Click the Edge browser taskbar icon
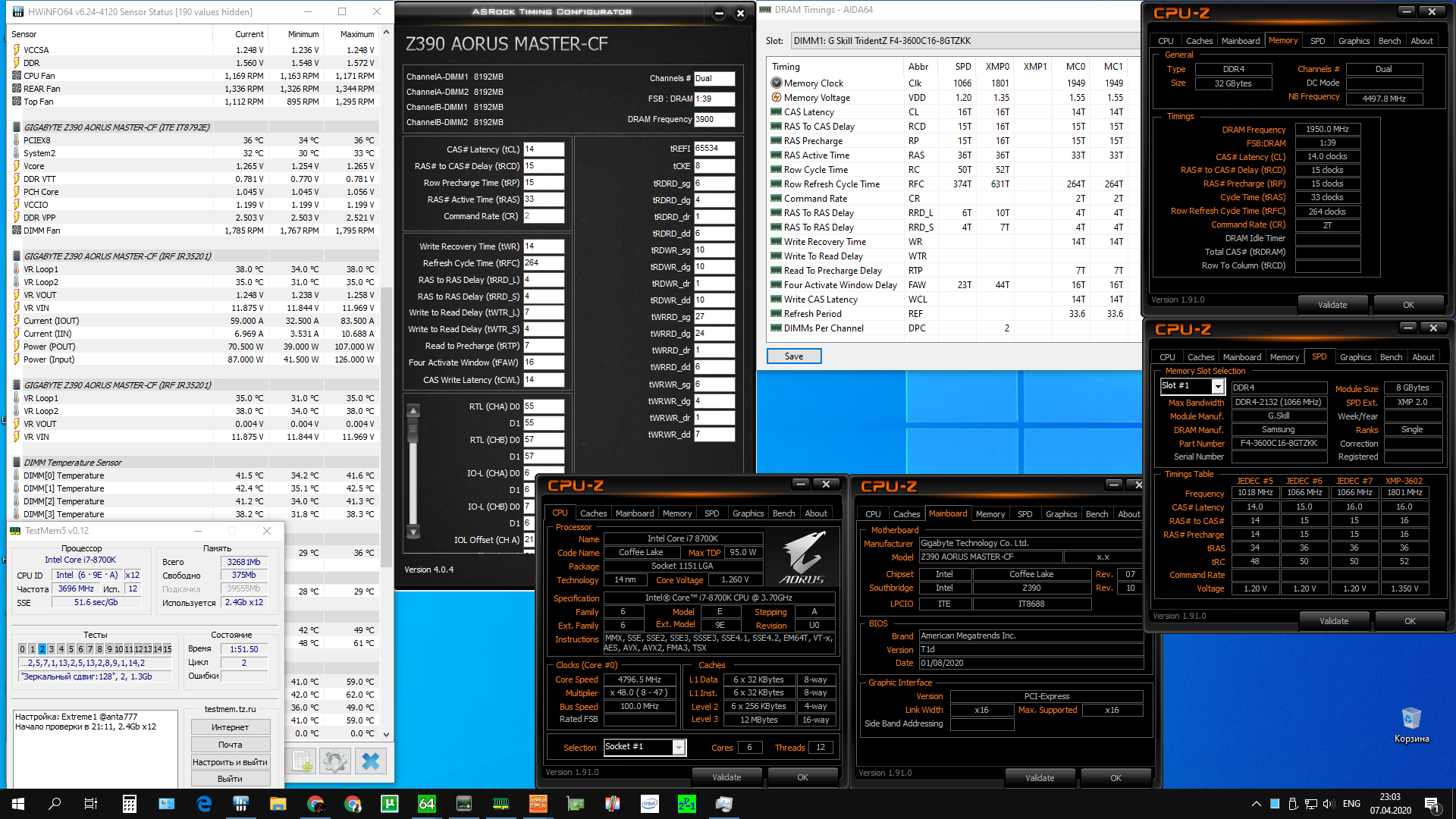Image resolution: width=1456 pixels, height=819 pixels. click(204, 804)
